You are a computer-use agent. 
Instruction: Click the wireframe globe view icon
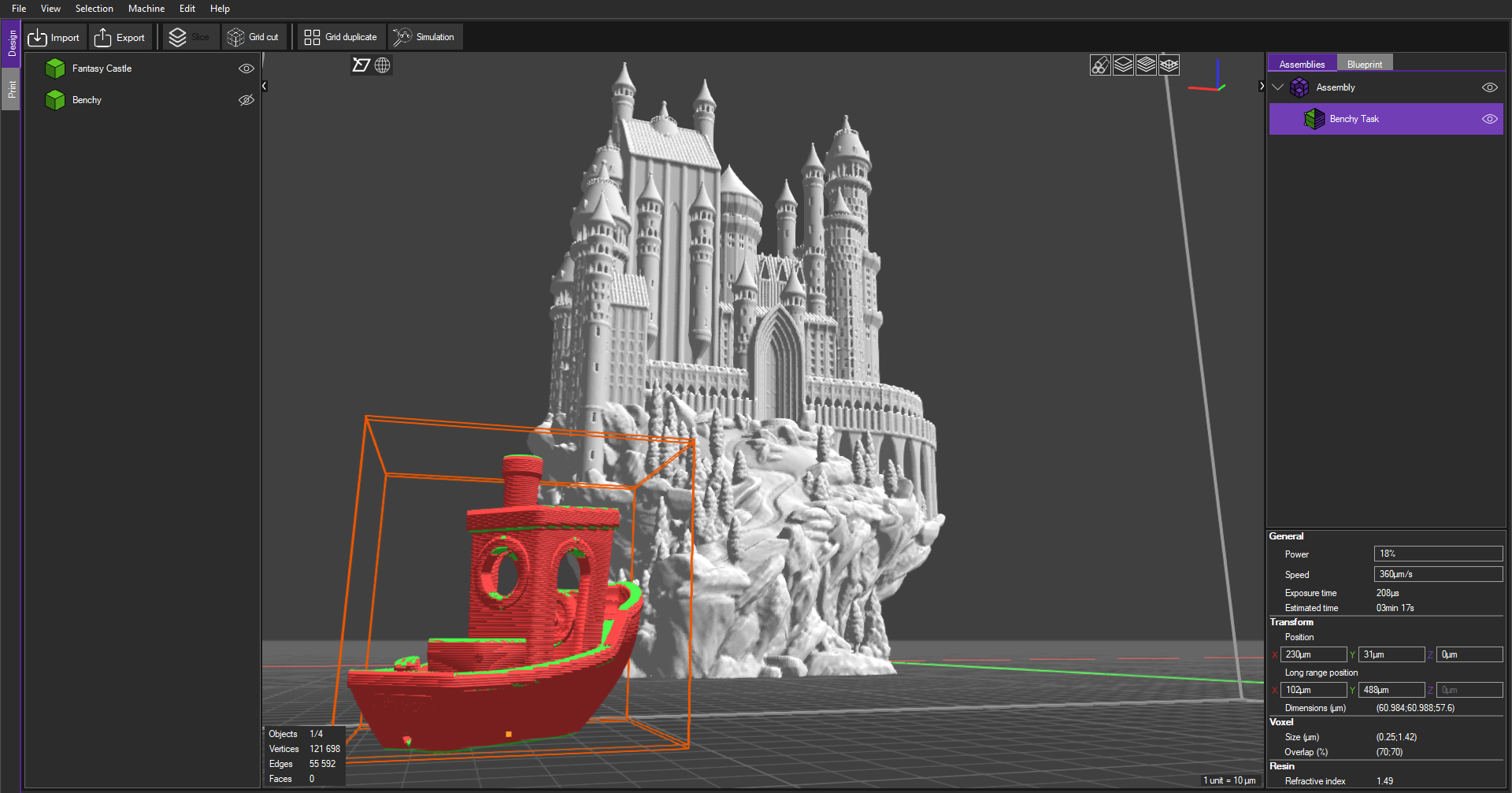click(383, 65)
